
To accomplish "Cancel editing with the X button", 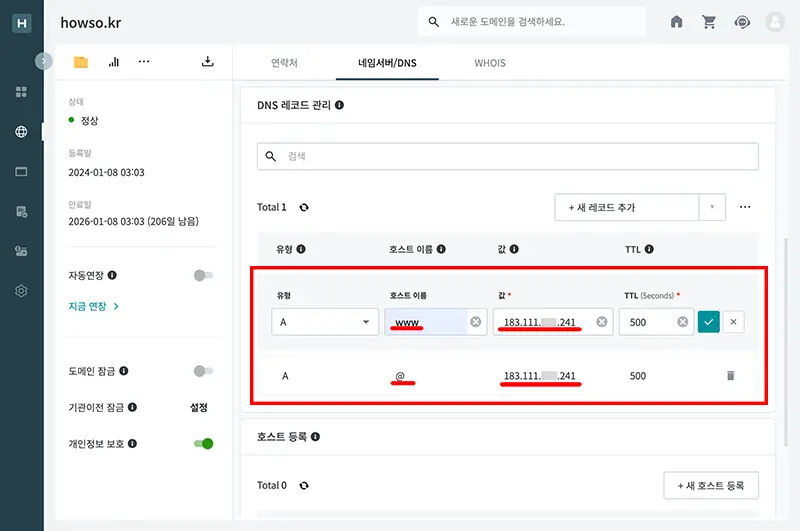I will 733,322.
